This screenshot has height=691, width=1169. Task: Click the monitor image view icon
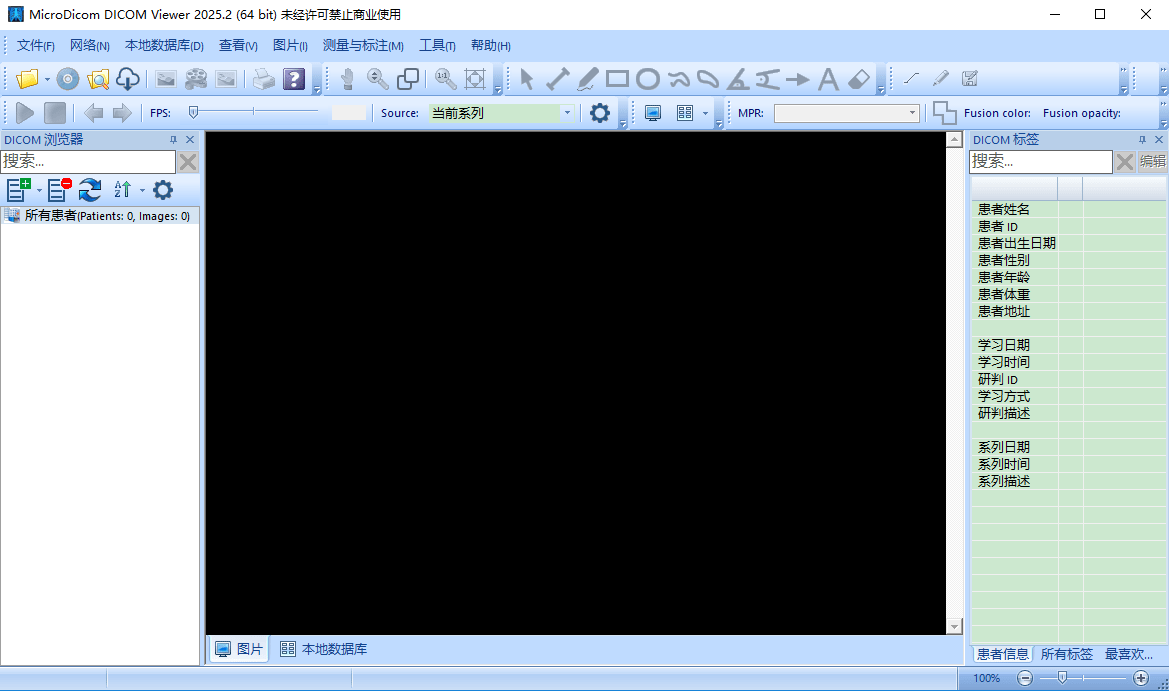point(653,113)
